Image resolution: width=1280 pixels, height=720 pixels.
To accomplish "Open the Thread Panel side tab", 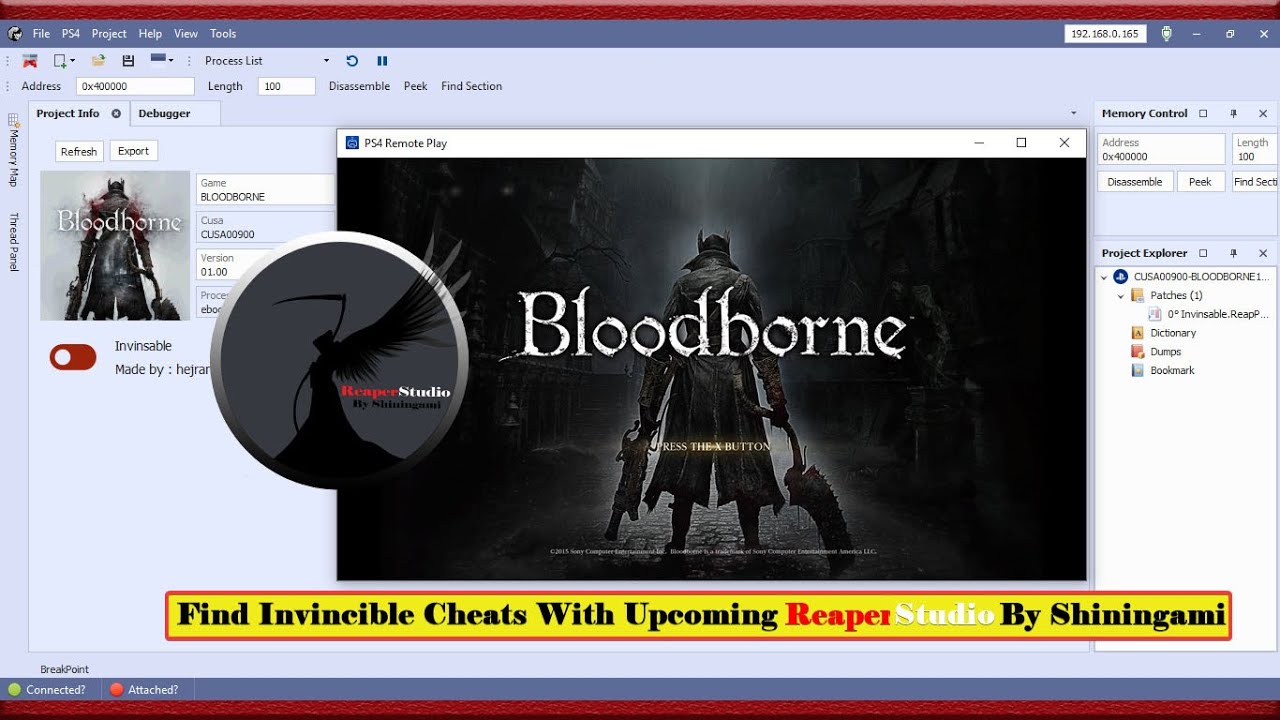I will [14, 242].
